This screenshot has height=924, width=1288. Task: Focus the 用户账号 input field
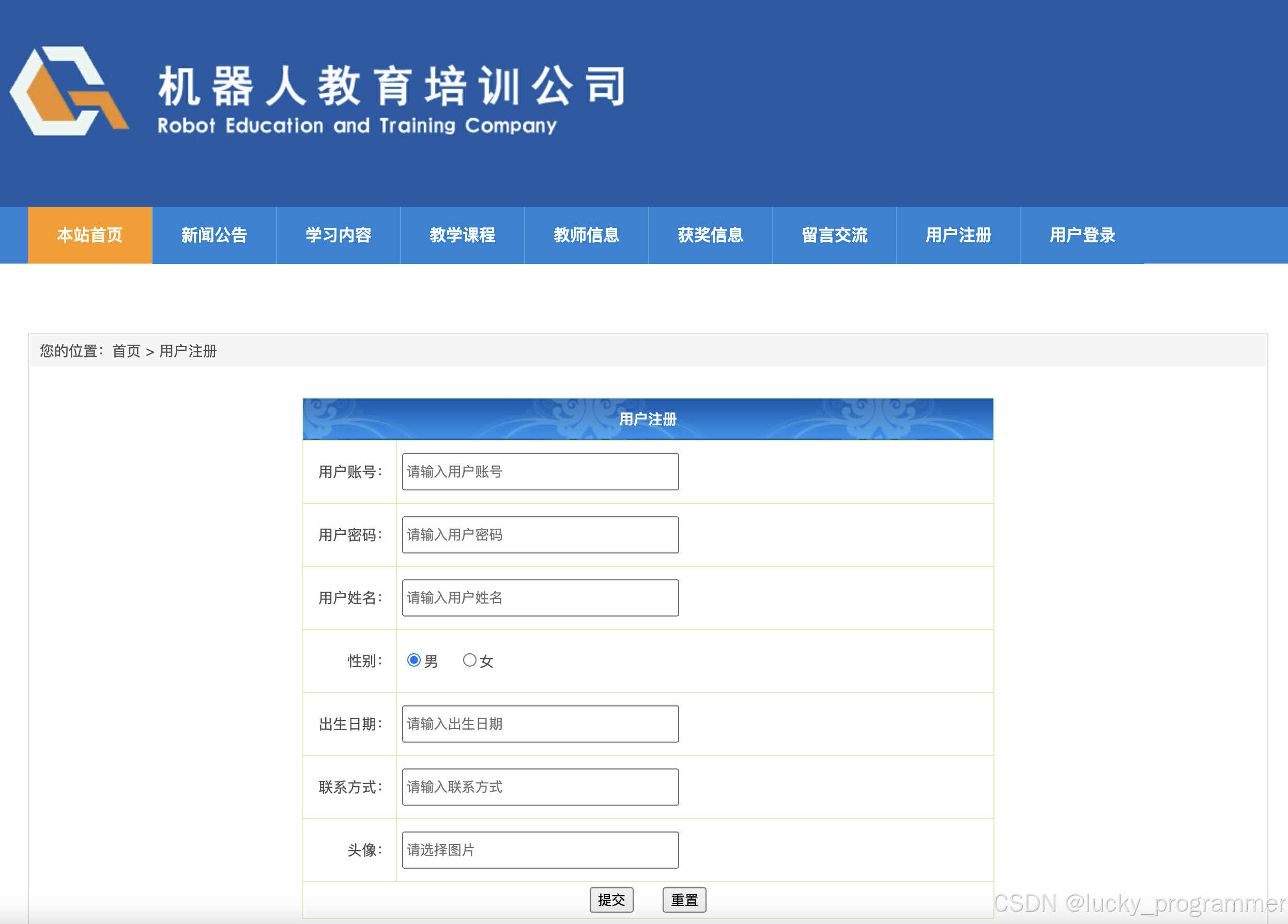pyautogui.click(x=540, y=471)
